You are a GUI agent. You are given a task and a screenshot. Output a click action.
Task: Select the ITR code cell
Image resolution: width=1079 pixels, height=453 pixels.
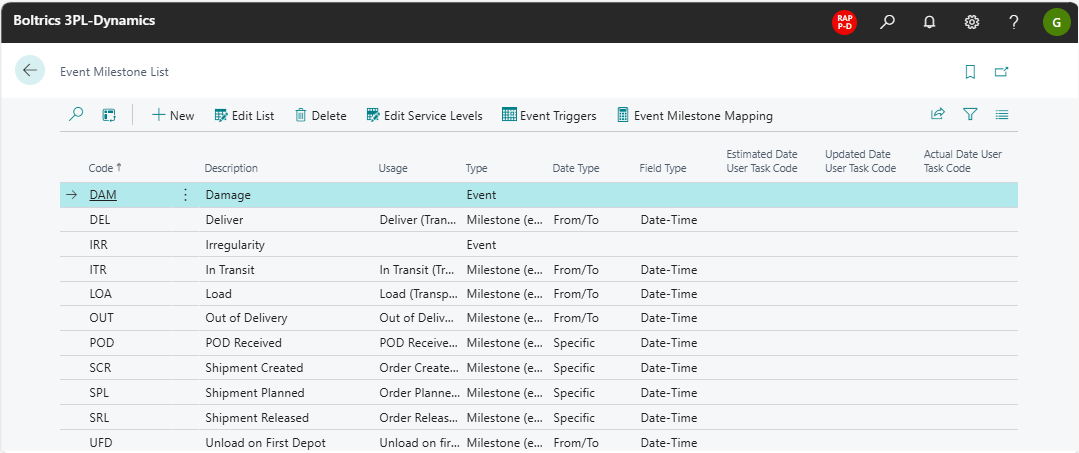tap(100, 269)
